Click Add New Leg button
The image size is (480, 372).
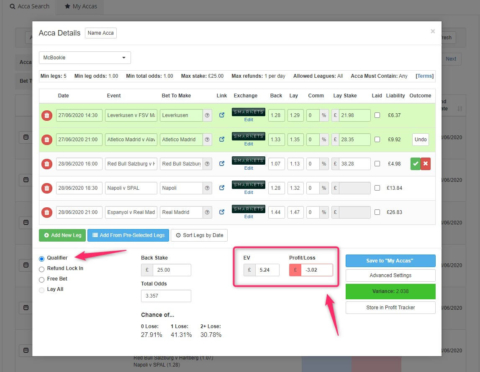[62, 235]
